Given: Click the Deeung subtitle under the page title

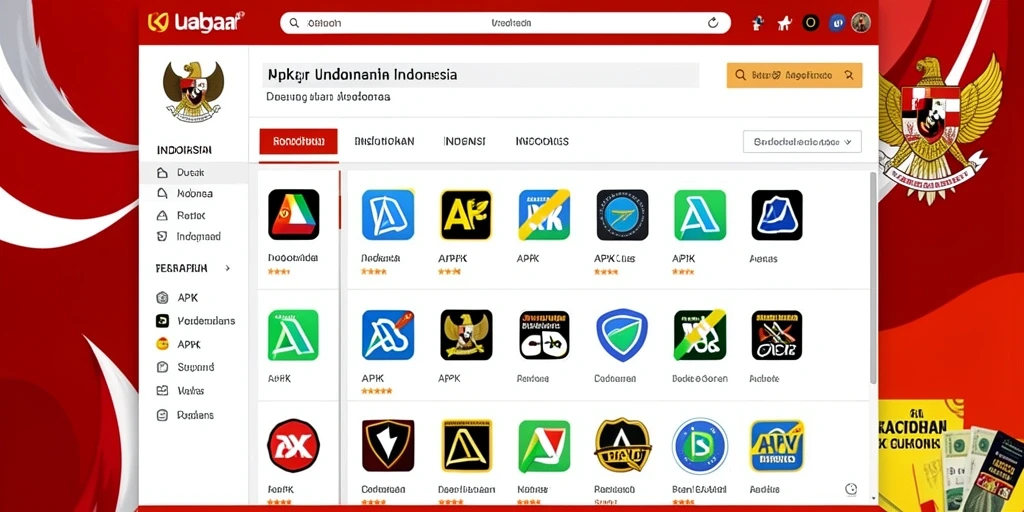Looking at the screenshot, I should click(328, 97).
